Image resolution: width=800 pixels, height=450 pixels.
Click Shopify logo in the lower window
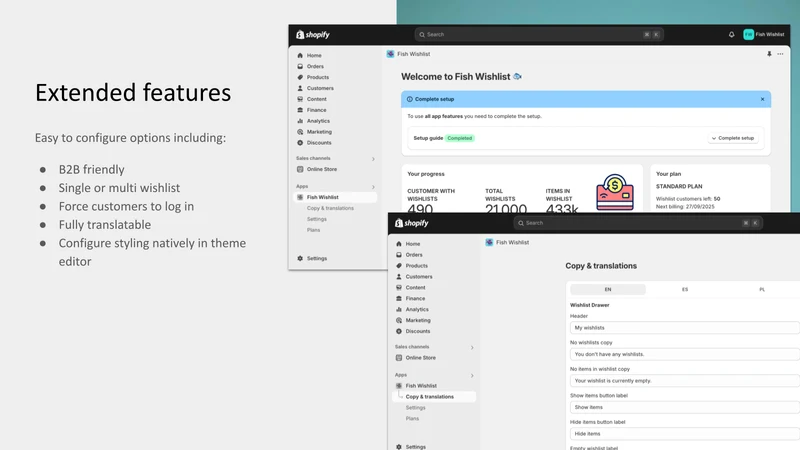(411, 223)
